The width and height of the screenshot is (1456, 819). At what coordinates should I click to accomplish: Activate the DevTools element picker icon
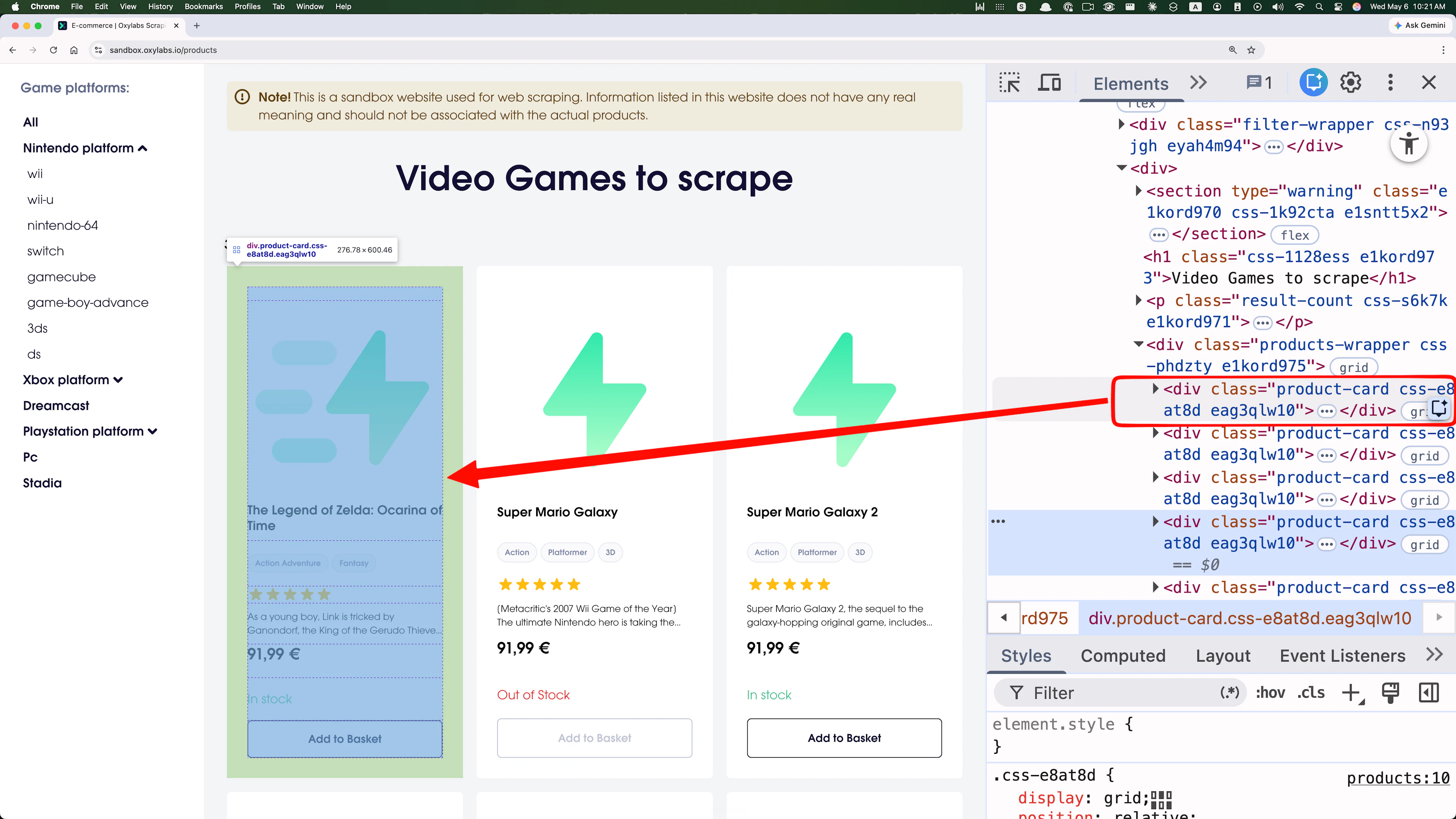pyautogui.click(x=1009, y=83)
